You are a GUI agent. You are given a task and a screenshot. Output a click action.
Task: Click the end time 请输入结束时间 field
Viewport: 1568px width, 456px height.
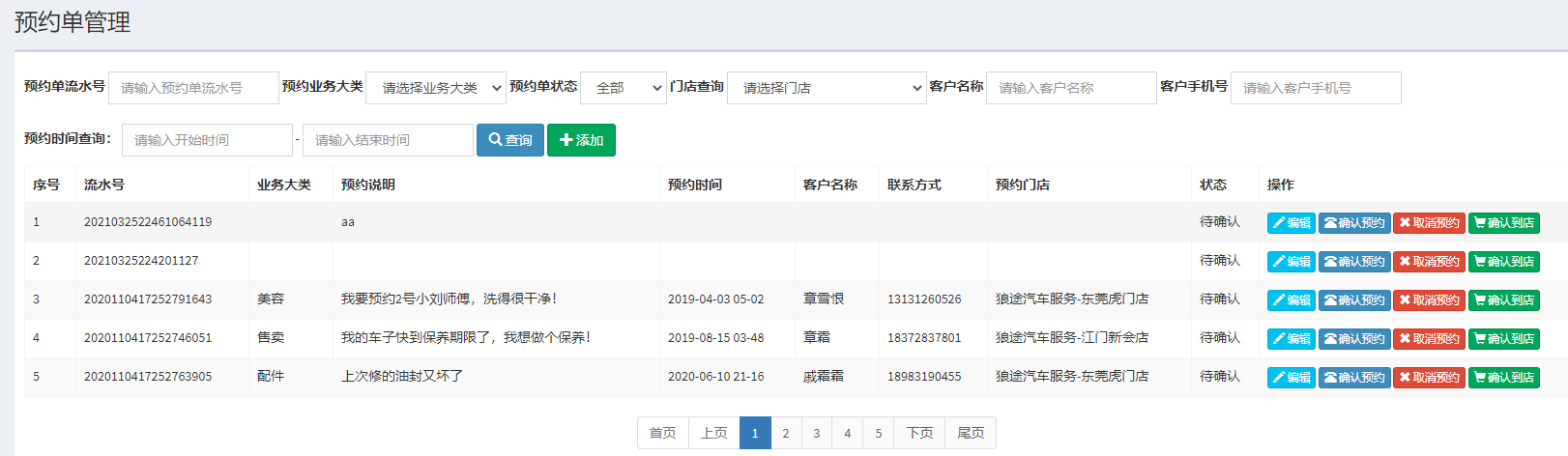coord(388,140)
